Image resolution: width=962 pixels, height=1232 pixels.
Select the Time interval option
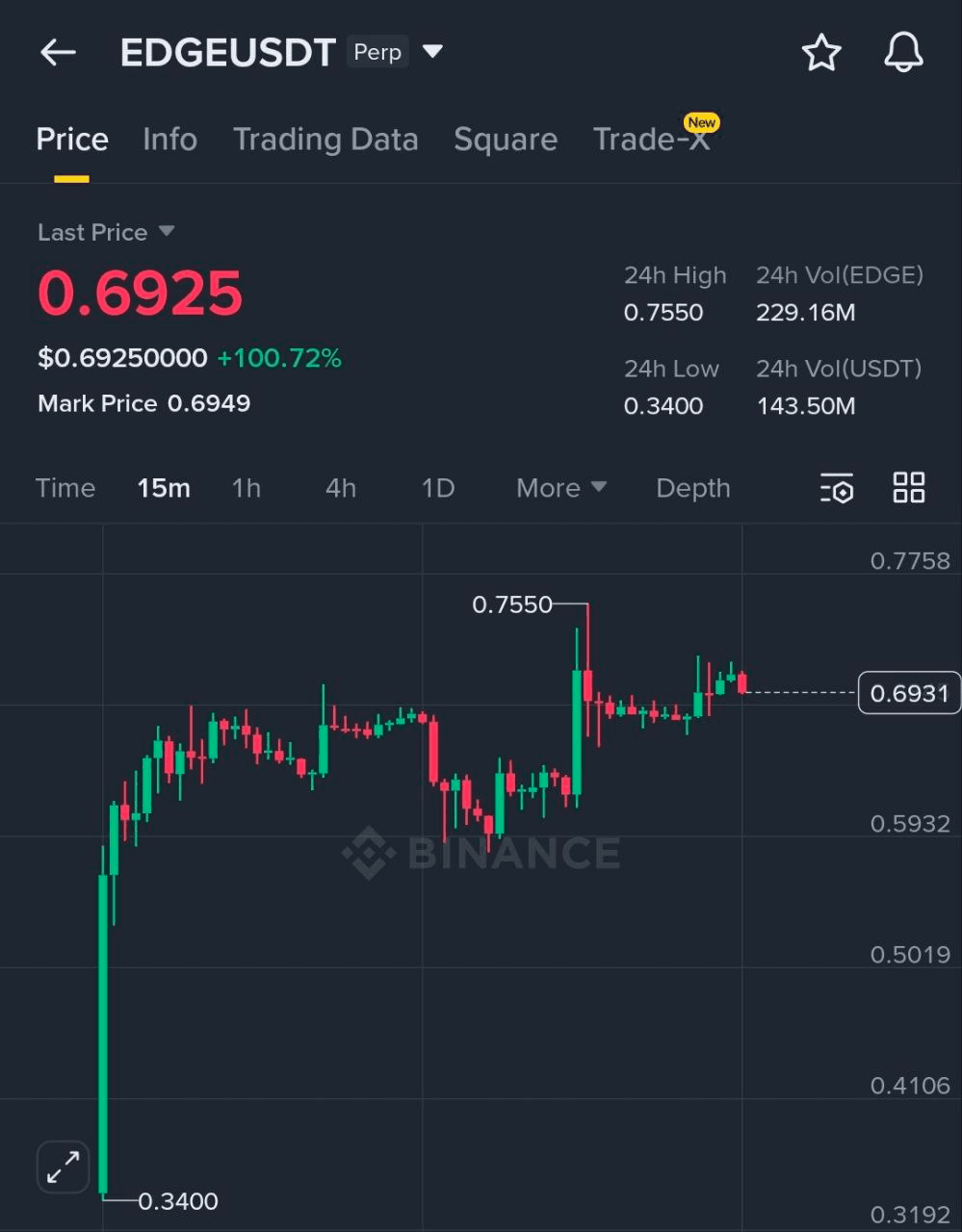click(x=65, y=488)
